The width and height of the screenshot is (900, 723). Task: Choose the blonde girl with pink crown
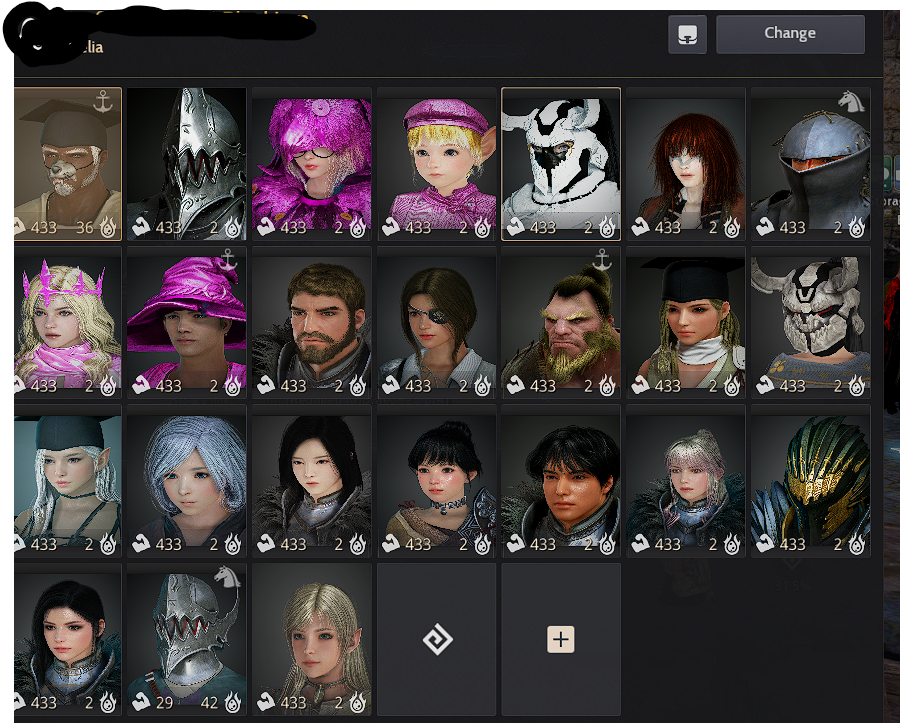(68, 322)
